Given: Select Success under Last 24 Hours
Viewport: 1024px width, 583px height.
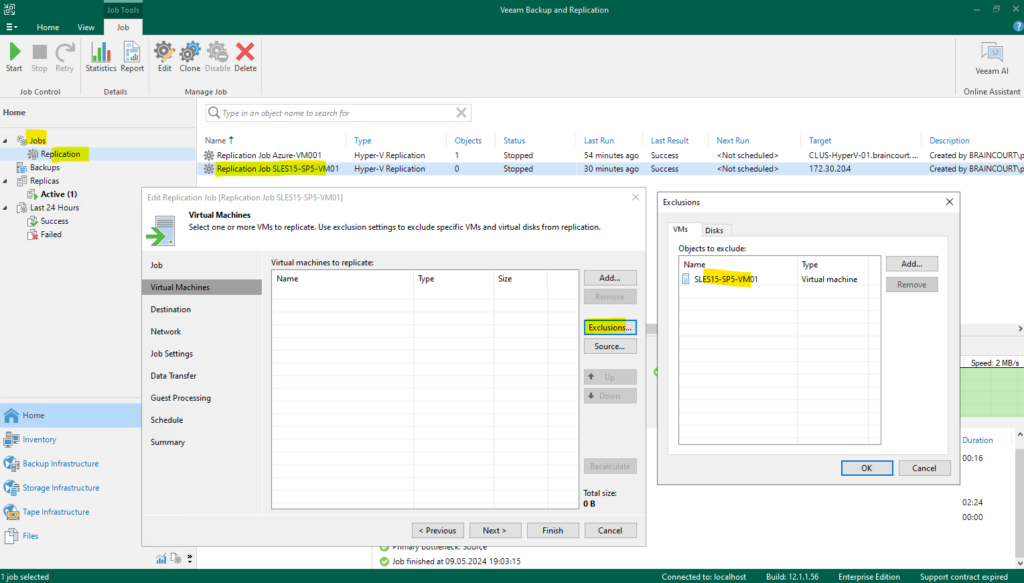Looking at the screenshot, I should pos(54,221).
